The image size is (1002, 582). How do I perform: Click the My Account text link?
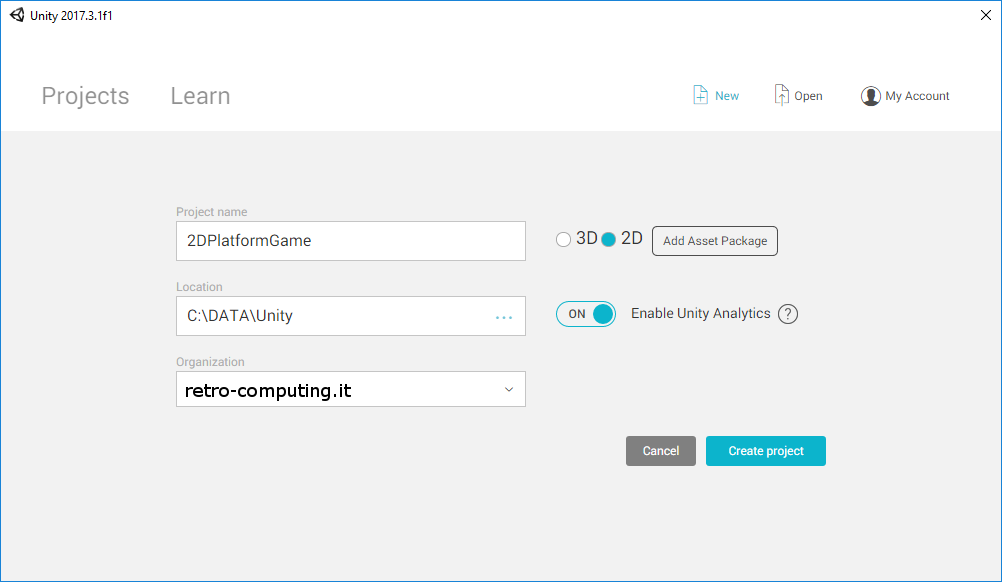917,96
